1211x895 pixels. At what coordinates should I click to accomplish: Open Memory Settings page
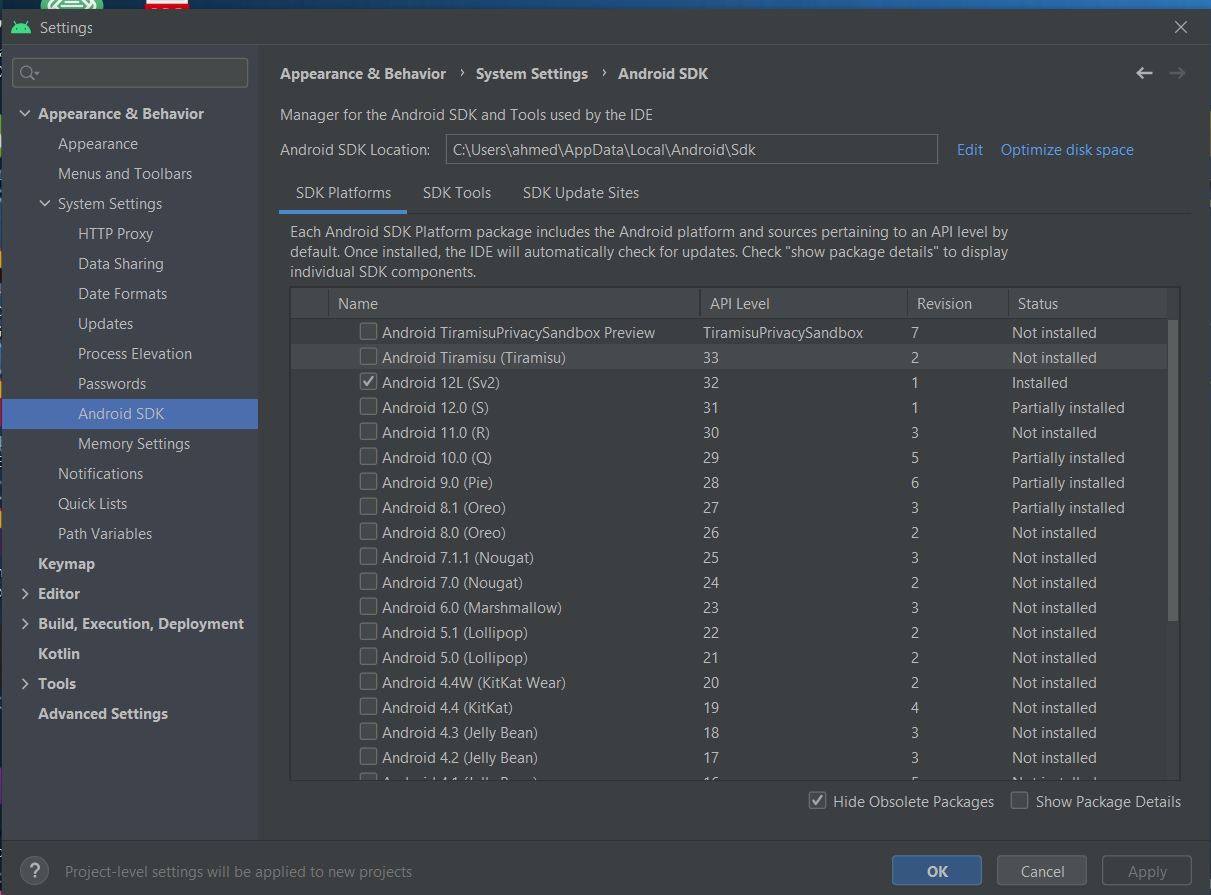click(x=134, y=444)
